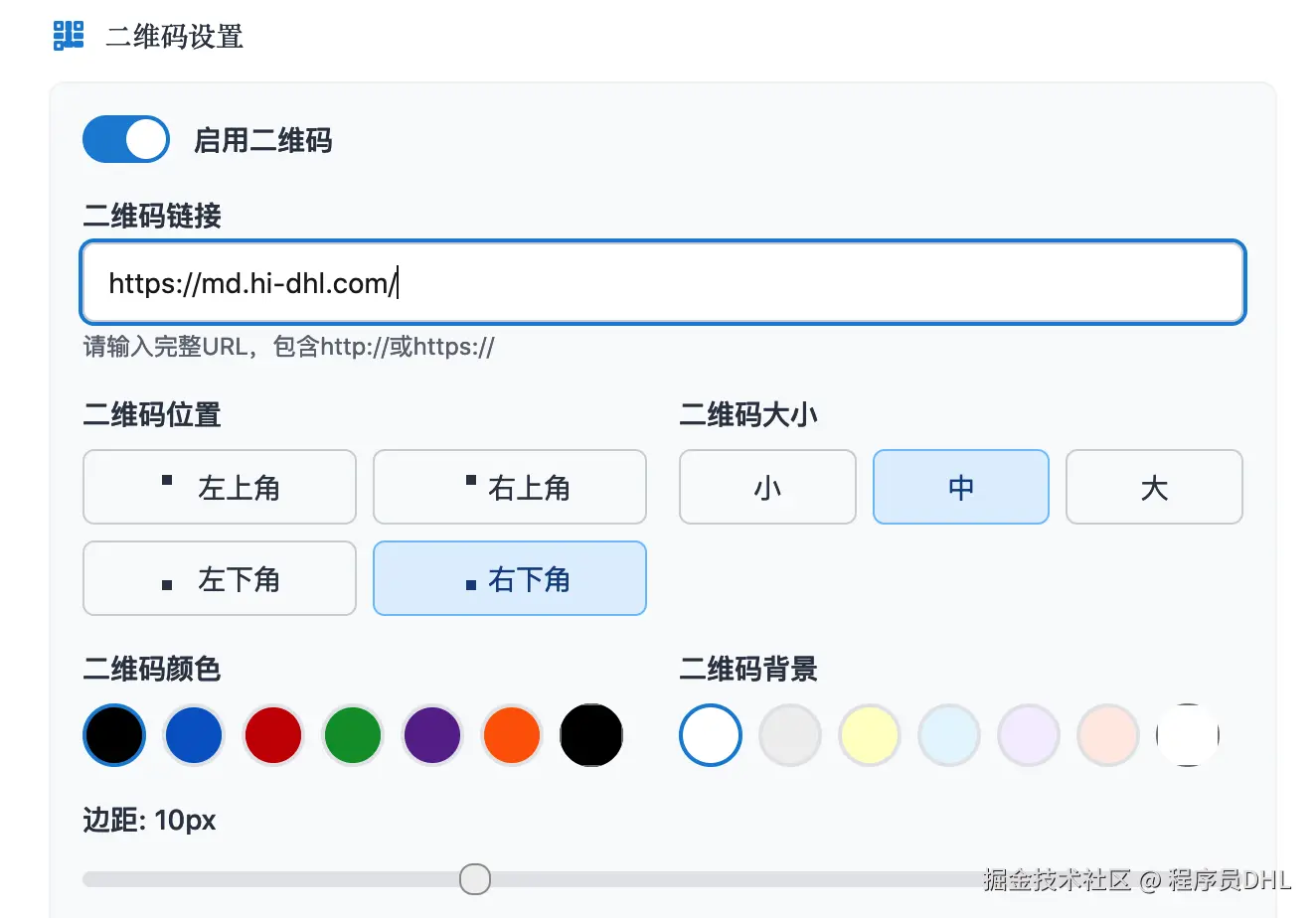
Task: Set QR code size to 大
Action: point(1154,487)
